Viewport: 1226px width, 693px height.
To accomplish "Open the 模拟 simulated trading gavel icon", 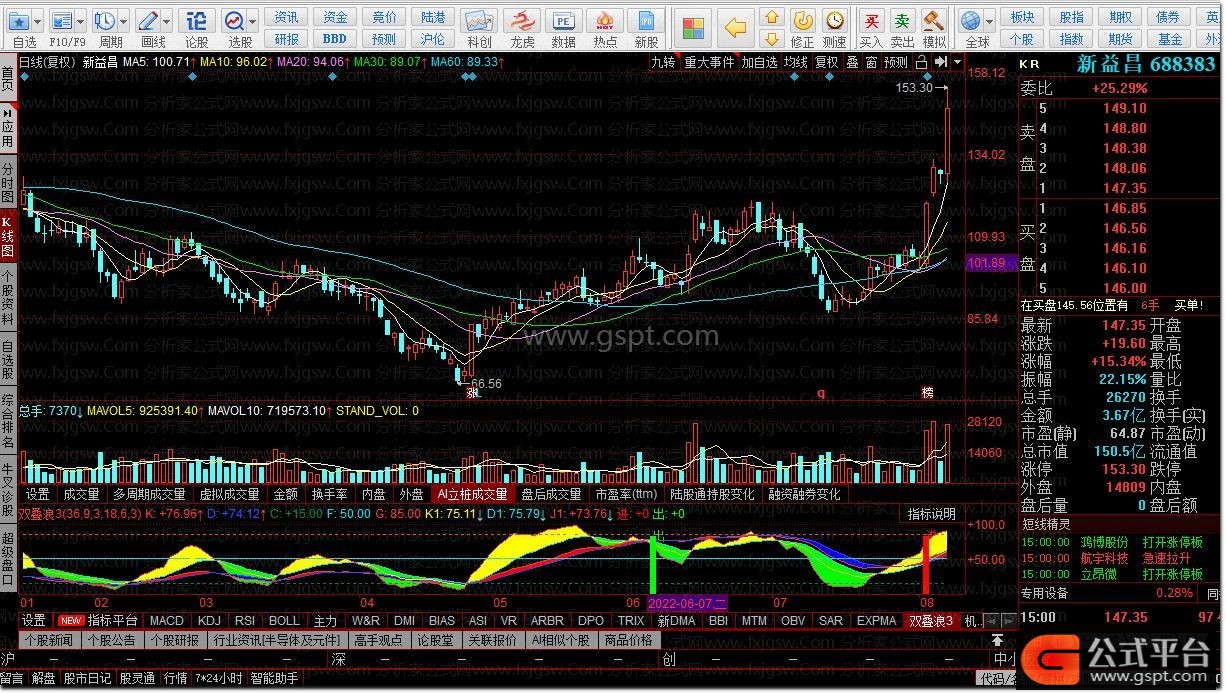I will (934, 20).
